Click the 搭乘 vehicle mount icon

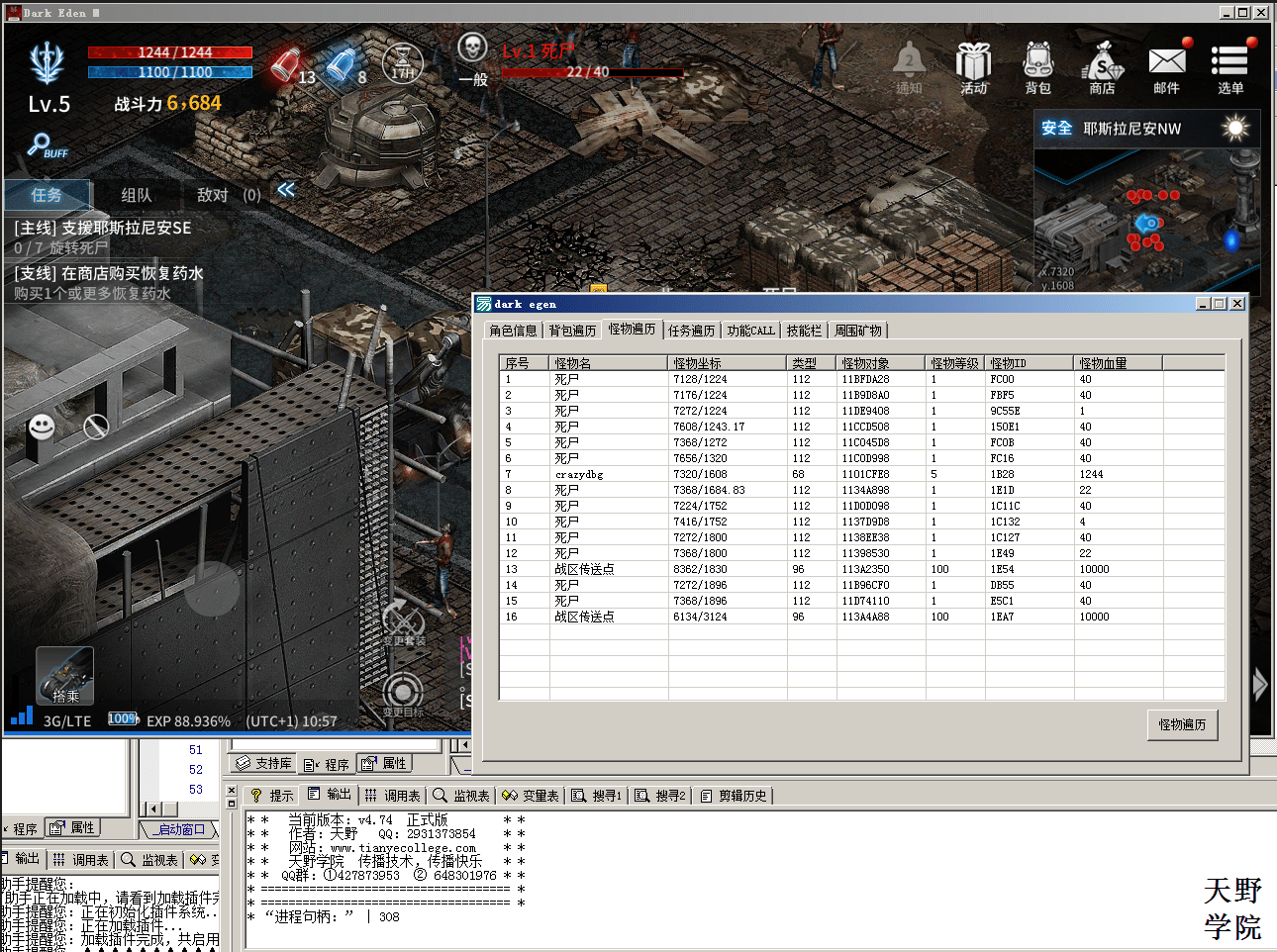tap(65, 675)
